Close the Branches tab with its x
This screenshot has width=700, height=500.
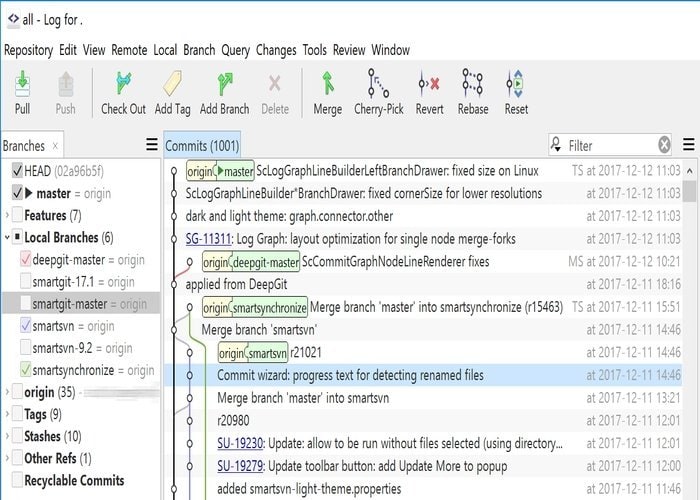click(55, 146)
